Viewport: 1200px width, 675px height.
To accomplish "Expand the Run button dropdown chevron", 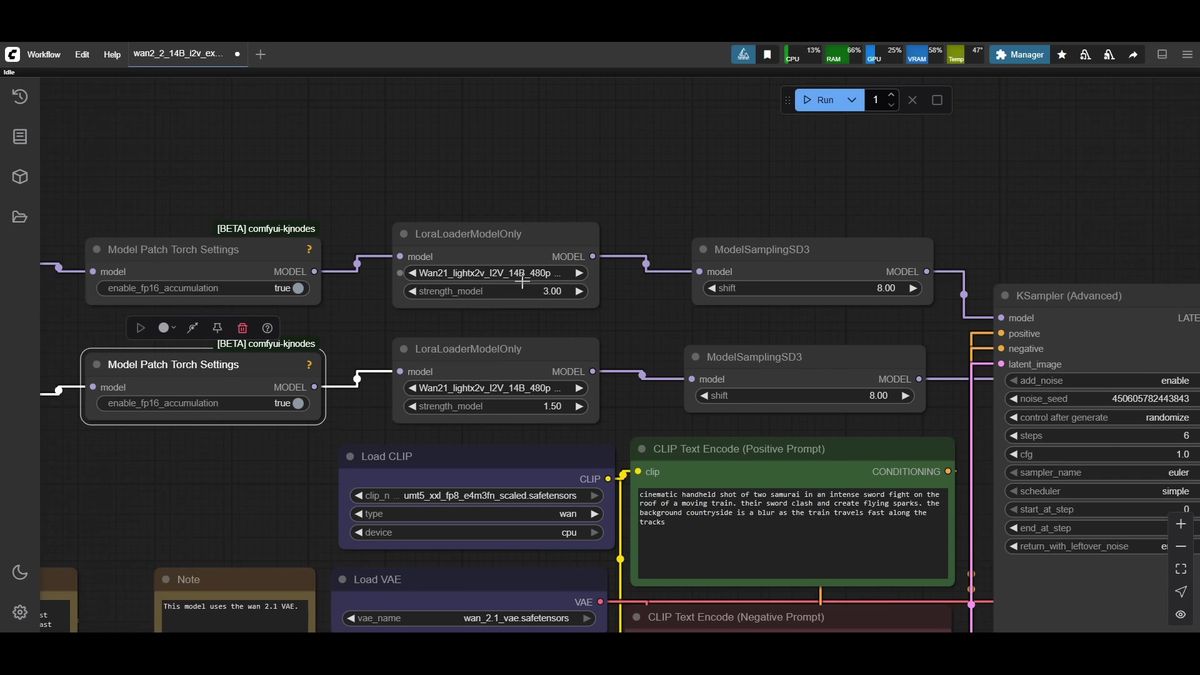I will pos(851,100).
